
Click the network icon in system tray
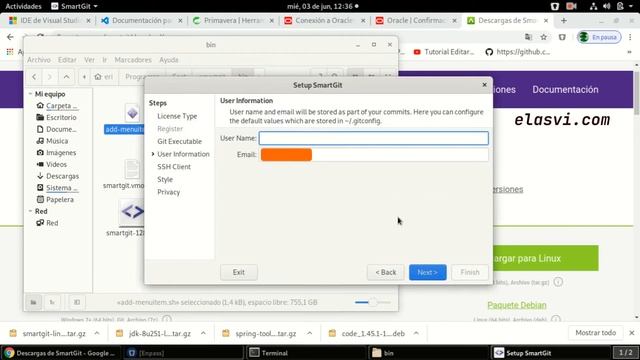click(593, 6)
